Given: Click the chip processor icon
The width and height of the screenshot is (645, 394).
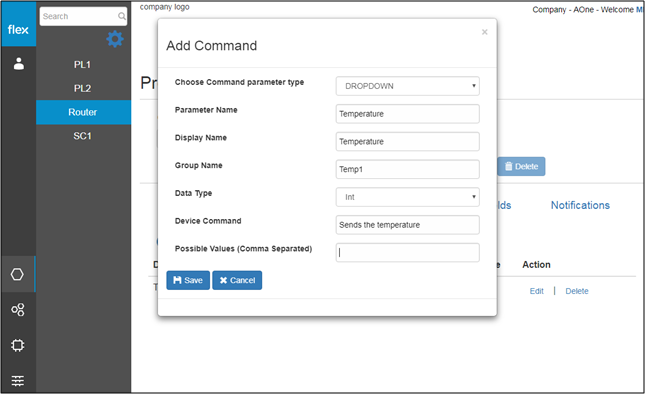Looking at the screenshot, I should coord(18,345).
